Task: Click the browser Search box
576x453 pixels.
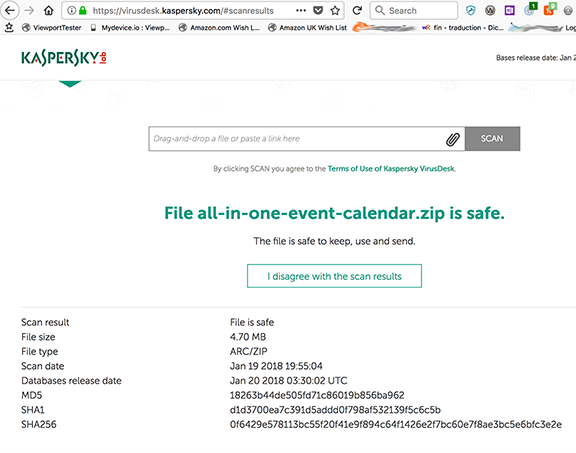Action: point(414,11)
